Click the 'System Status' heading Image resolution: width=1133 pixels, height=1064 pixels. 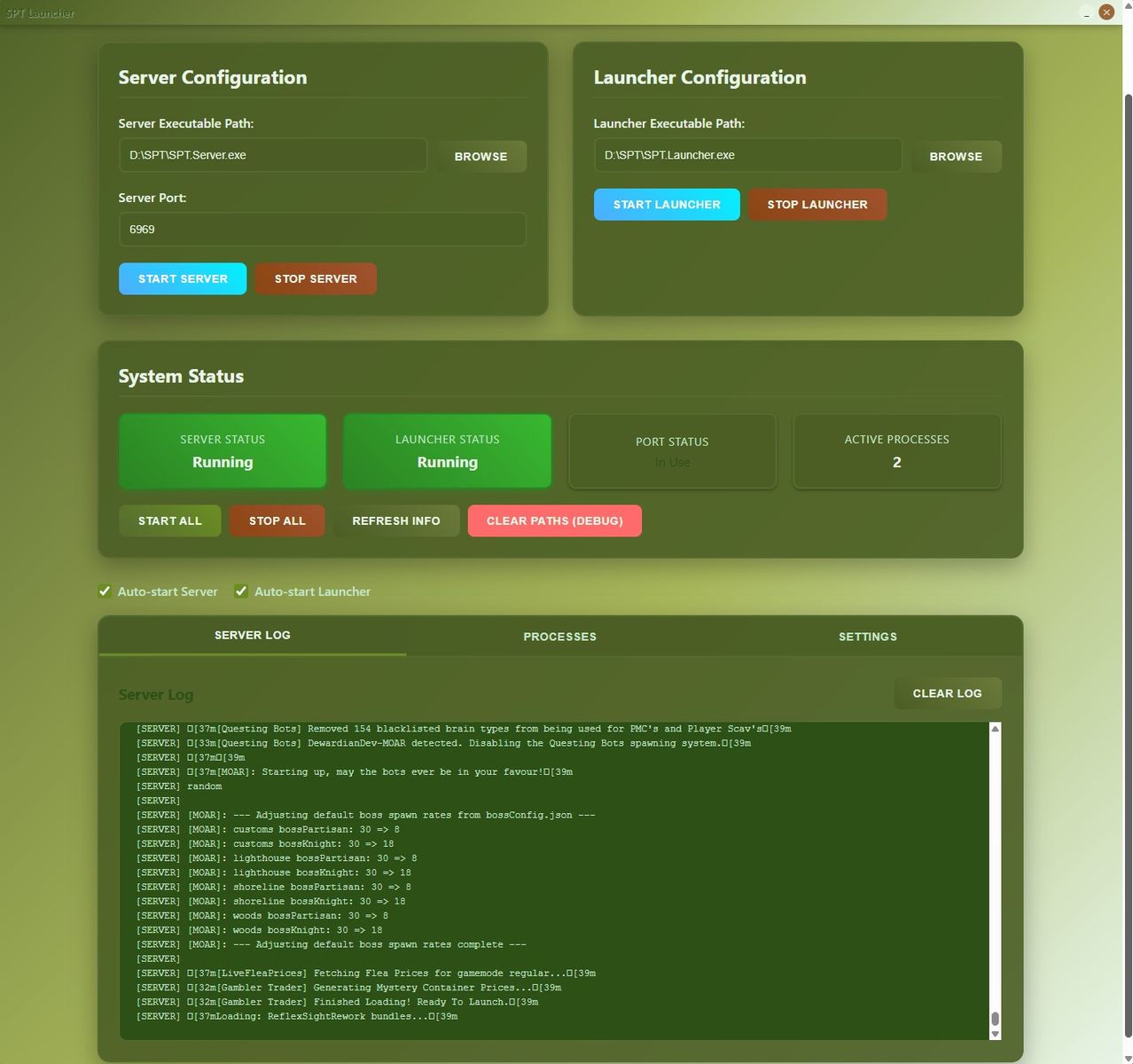[181, 376]
